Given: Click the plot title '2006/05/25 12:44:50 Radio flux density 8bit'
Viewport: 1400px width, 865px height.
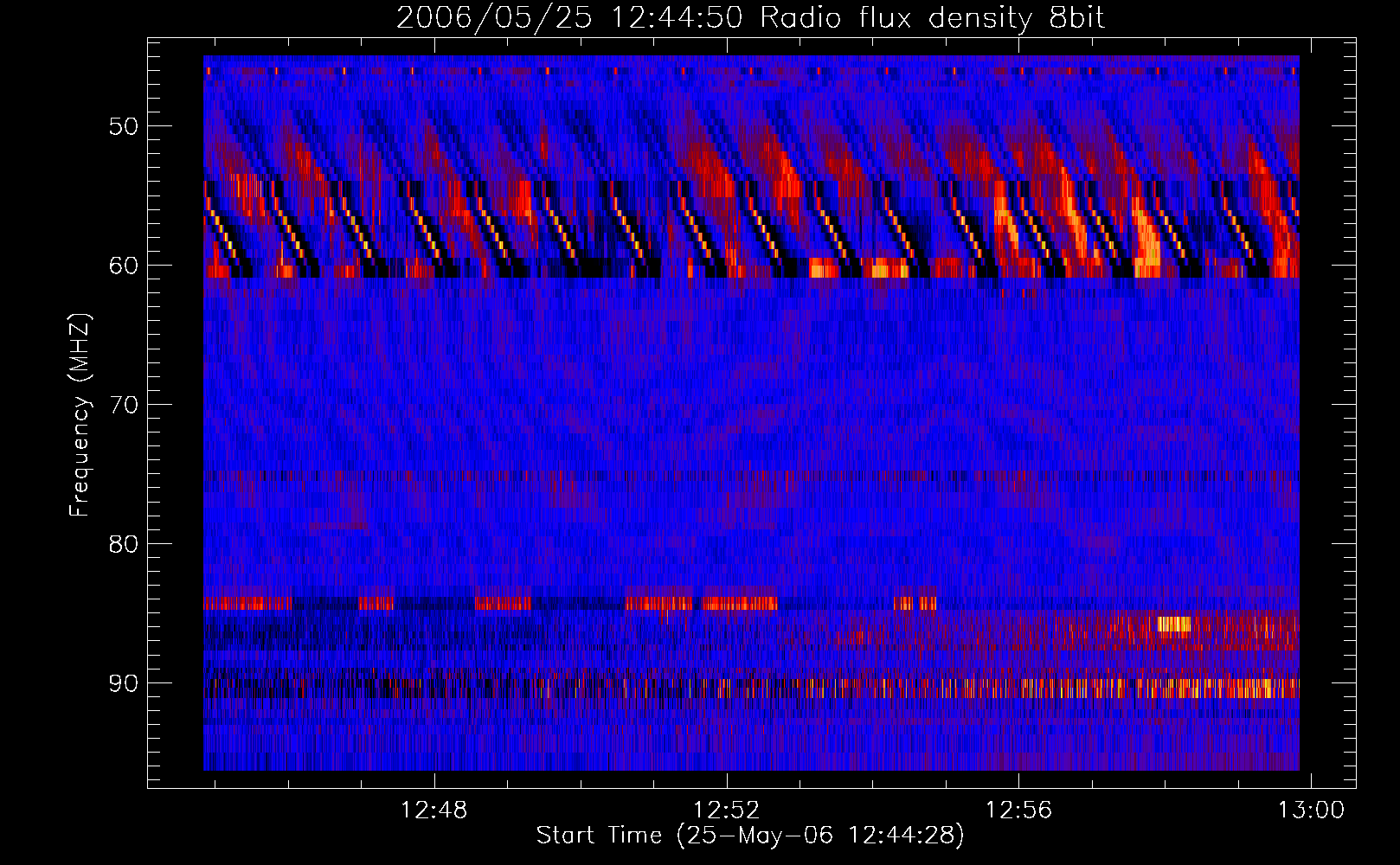Looking at the screenshot, I should coord(750,17).
